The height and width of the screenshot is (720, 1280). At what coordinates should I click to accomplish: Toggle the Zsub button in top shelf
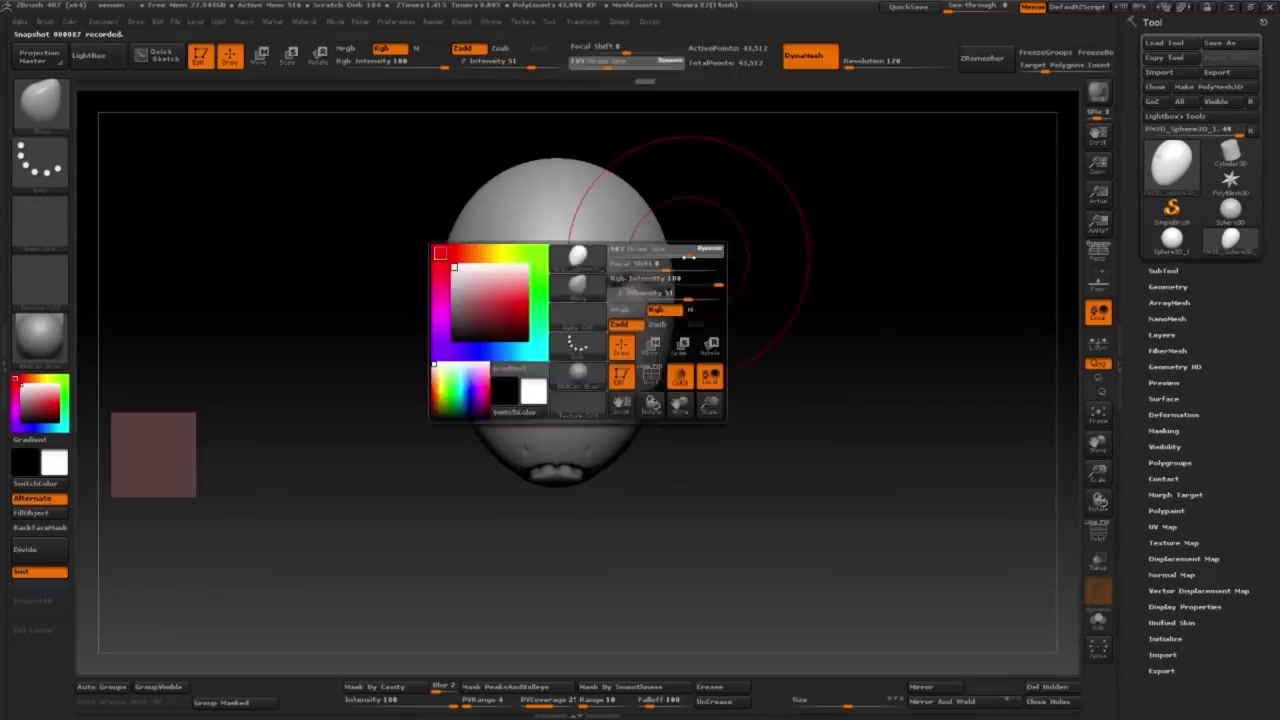pos(500,48)
